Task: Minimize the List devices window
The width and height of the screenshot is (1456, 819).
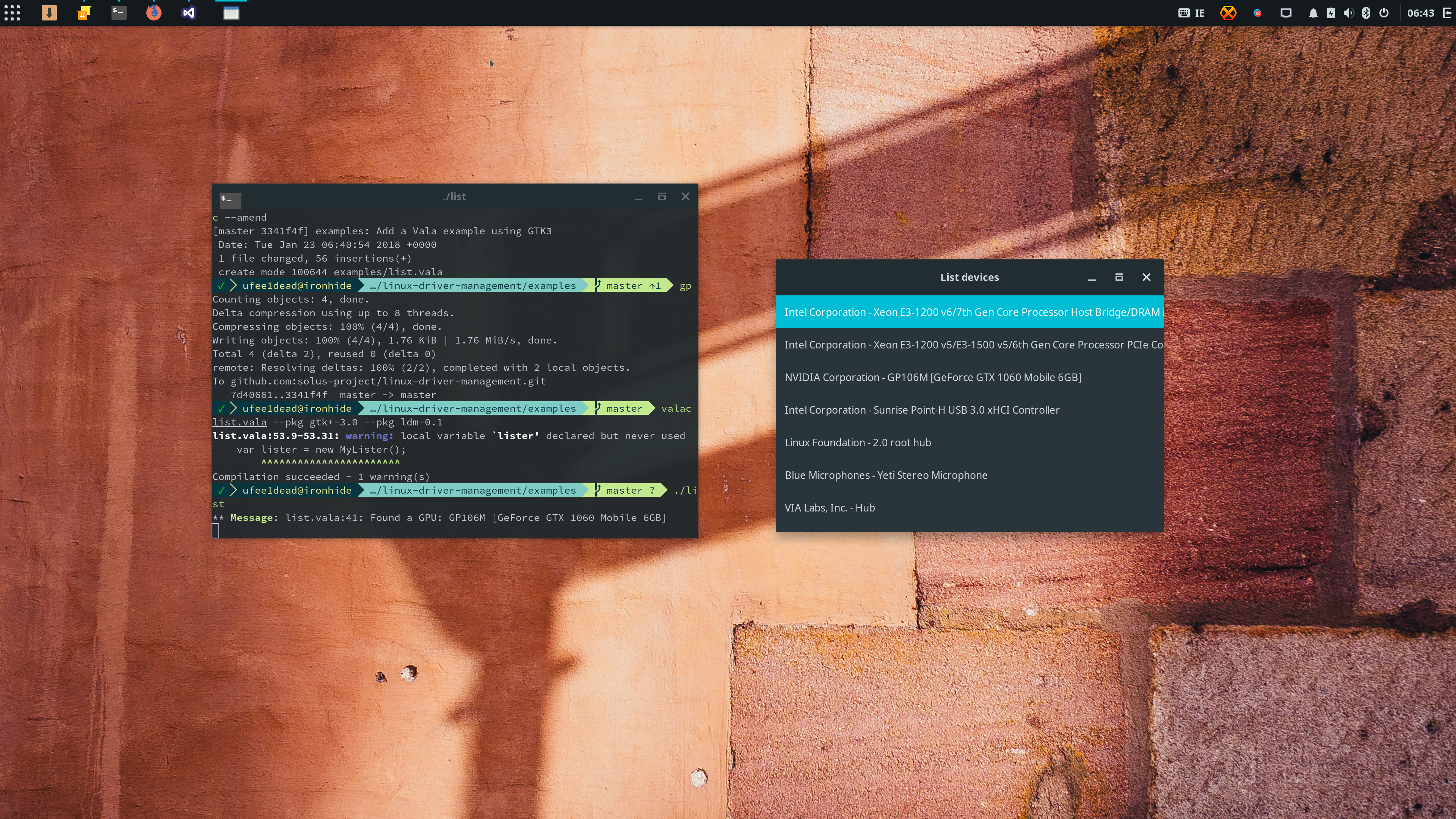Action: [x=1092, y=278]
